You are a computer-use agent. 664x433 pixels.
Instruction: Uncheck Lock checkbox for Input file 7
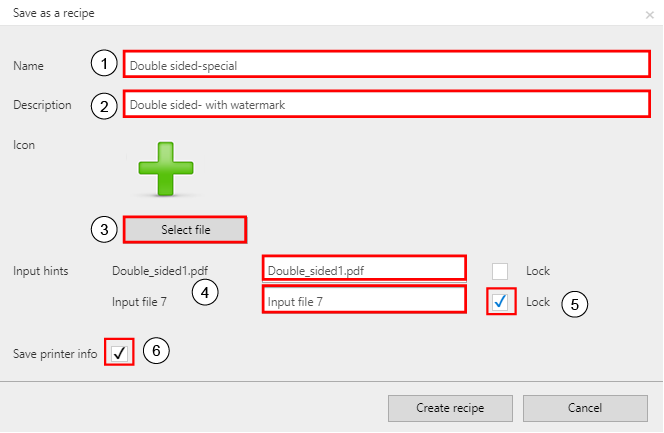[x=501, y=300]
